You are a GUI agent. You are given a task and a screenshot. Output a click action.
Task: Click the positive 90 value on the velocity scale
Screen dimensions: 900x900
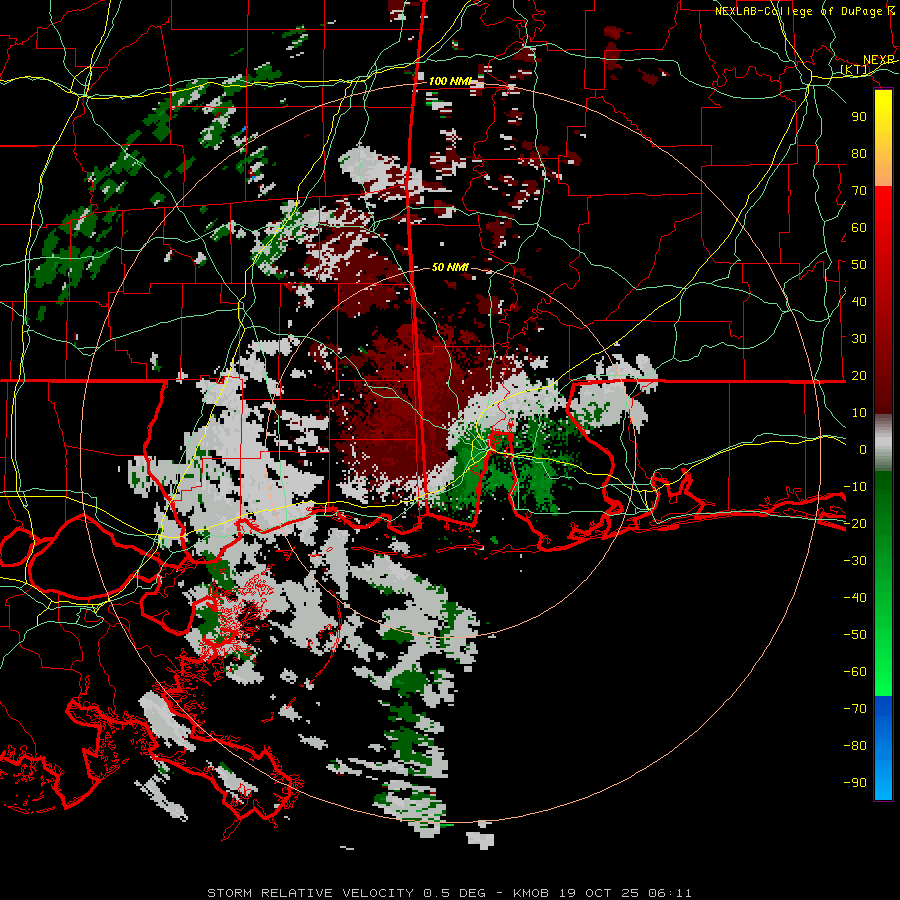click(x=859, y=117)
